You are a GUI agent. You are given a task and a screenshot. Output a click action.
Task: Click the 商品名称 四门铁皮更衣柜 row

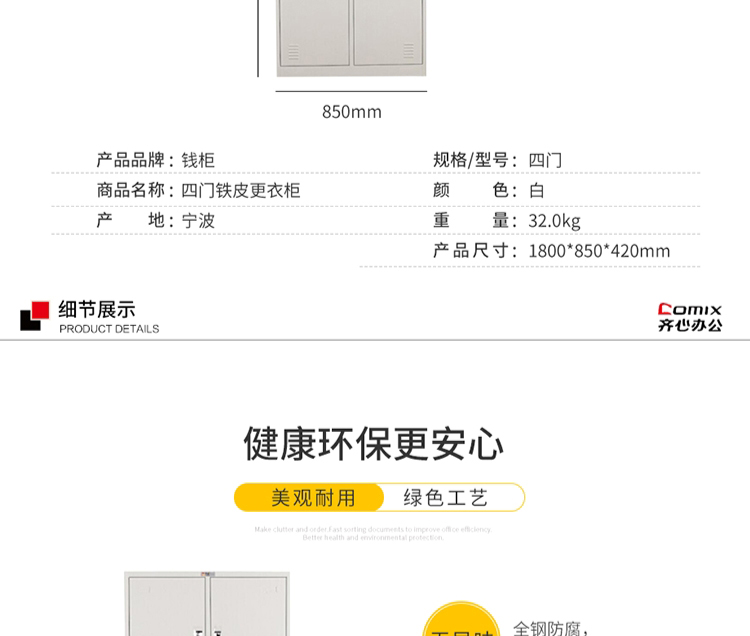click(198, 190)
